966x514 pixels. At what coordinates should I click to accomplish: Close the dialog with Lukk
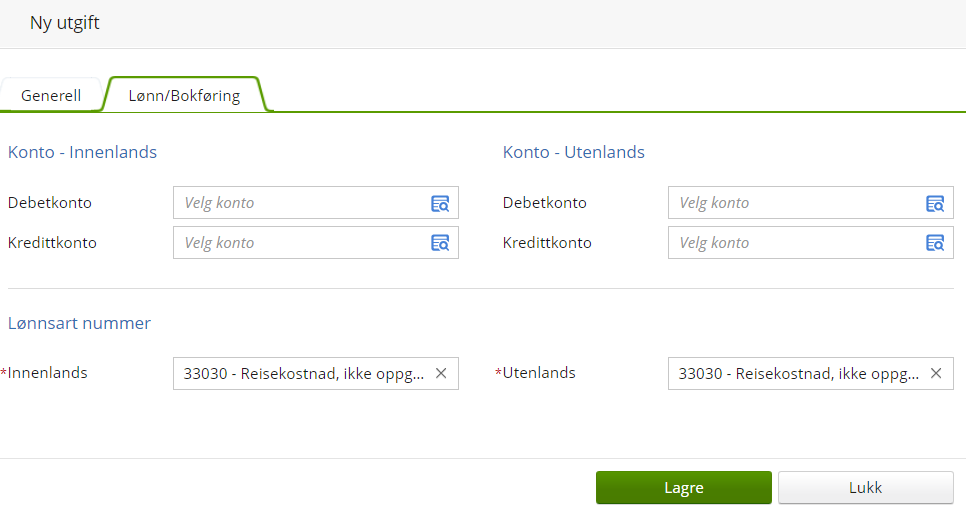(x=865, y=488)
